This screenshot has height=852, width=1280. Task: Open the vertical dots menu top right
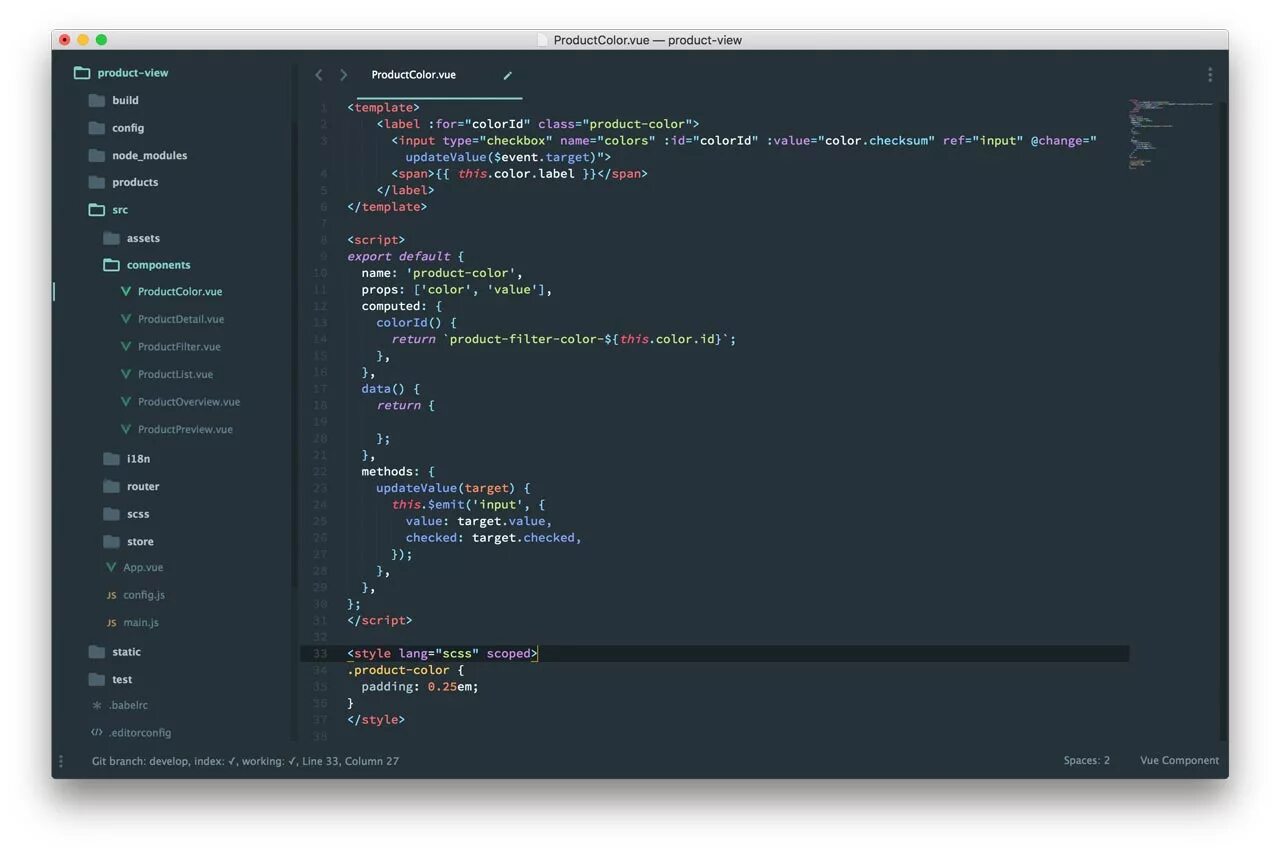[x=1210, y=75]
